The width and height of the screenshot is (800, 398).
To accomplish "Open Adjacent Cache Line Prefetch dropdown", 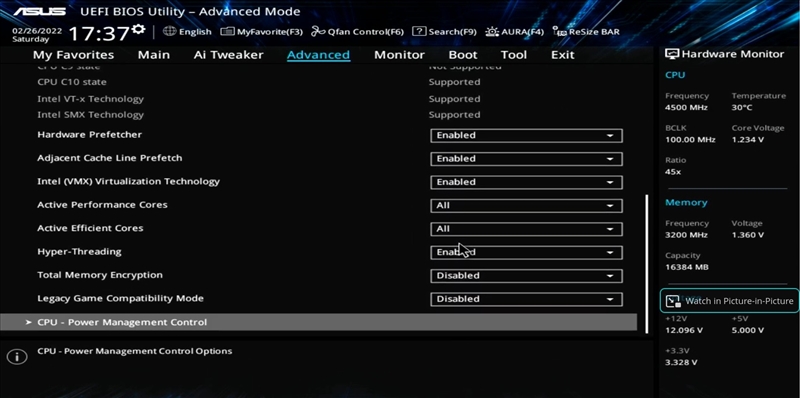I will (x=526, y=159).
